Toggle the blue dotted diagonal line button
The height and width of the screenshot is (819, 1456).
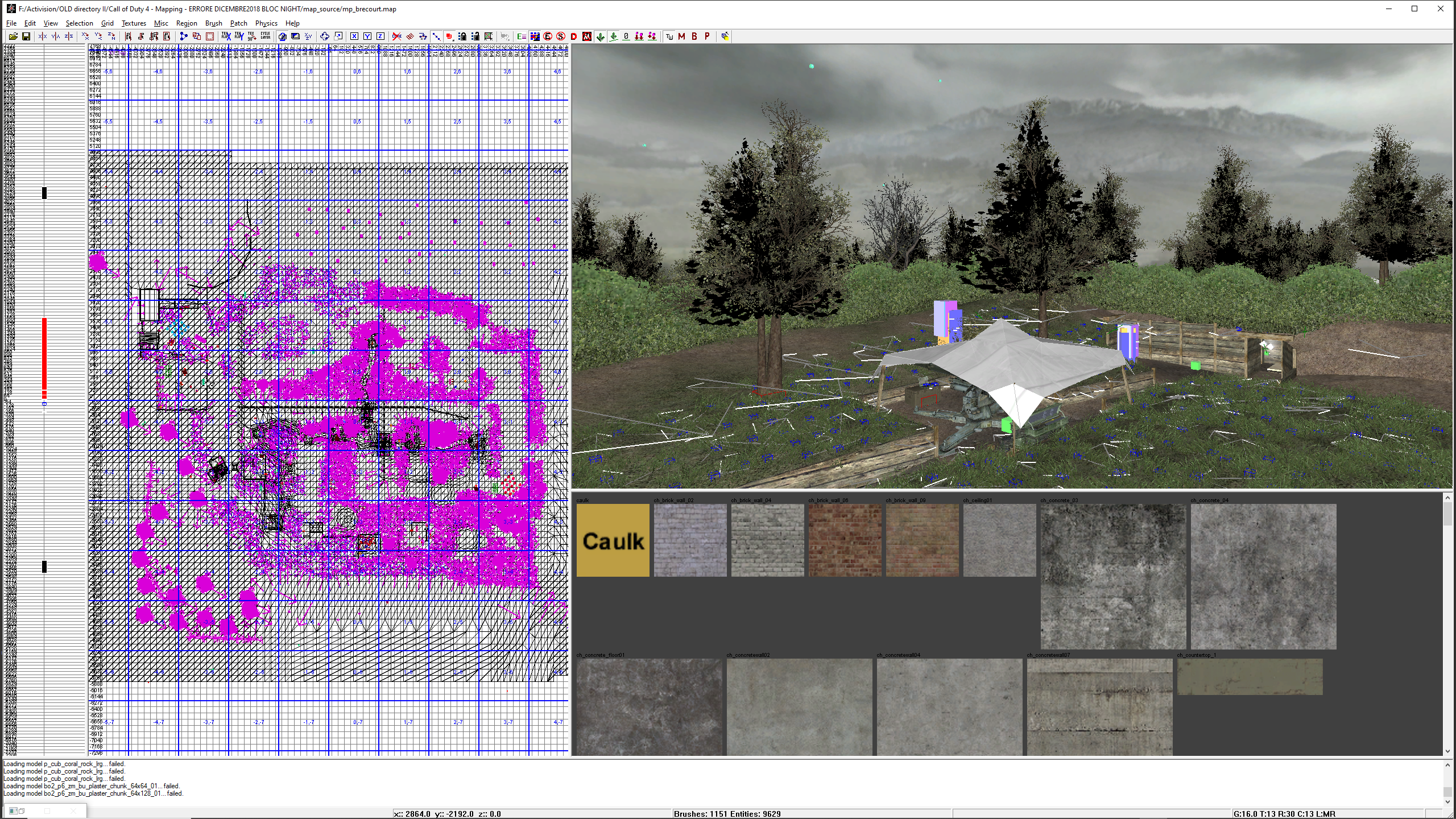click(436, 36)
